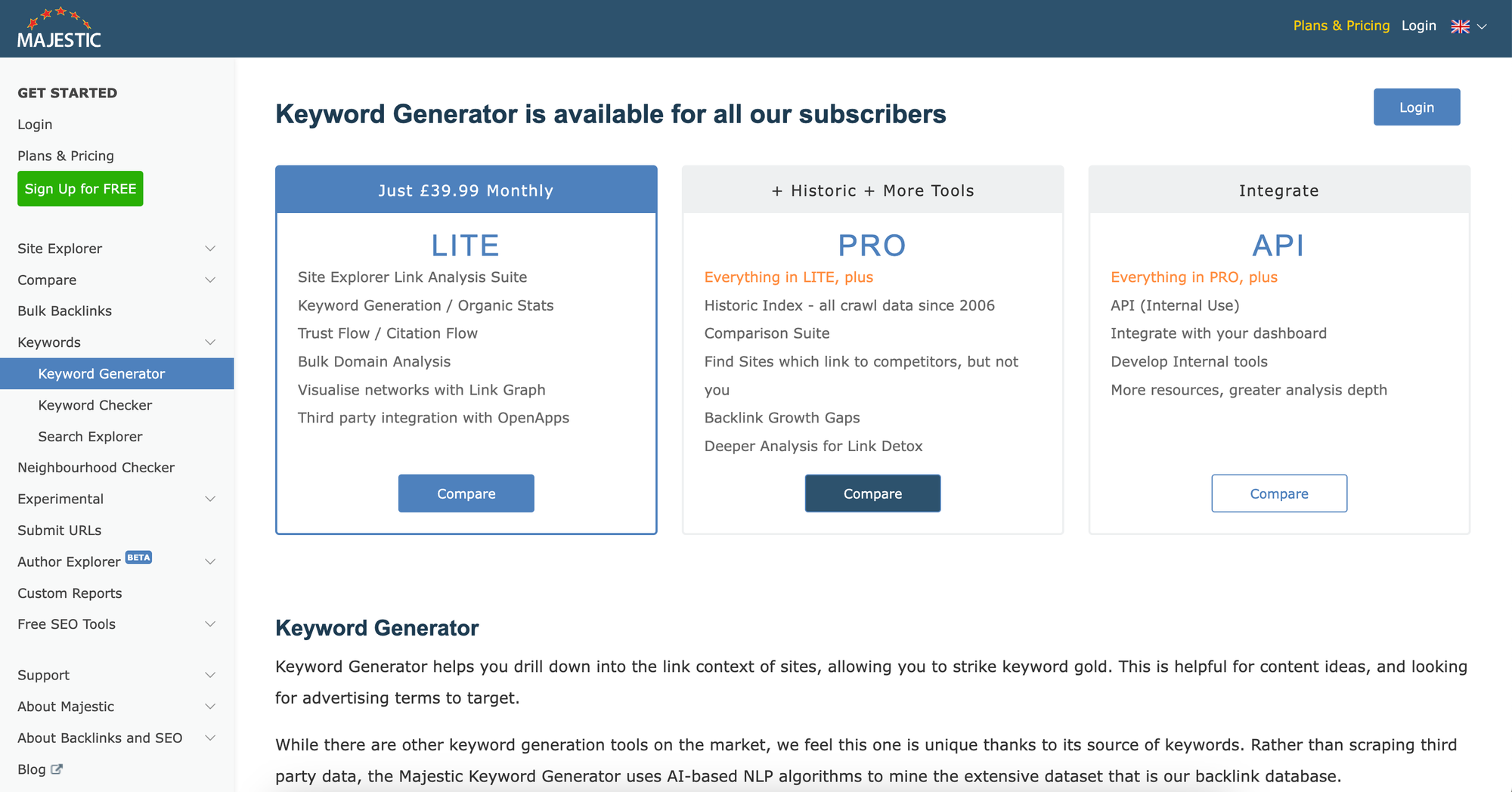Click the BETA badge on Author Explorer

click(x=138, y=557)
